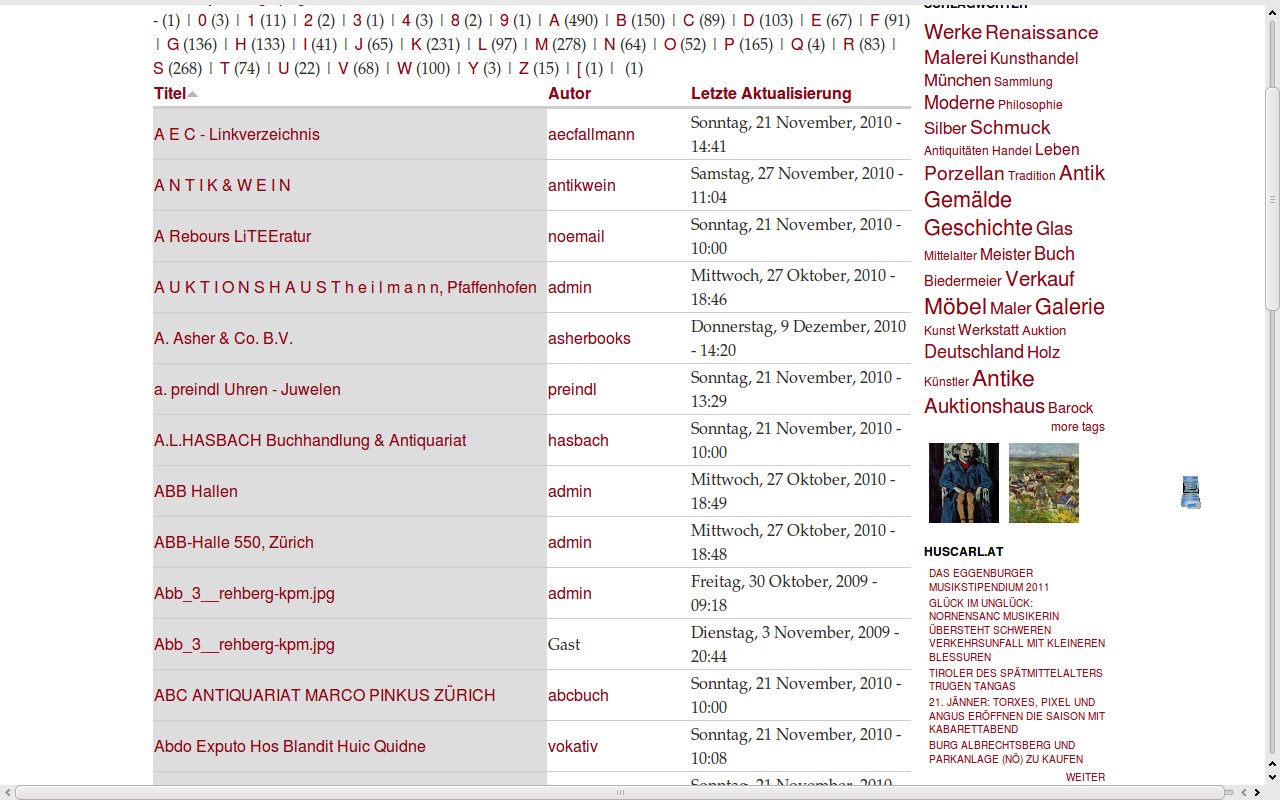The height and width of the screenshot is (800, 1280).
Task: Open ABC ANTIQUARIAT MARCO PINKUS ZÜRICH entry
Action: click(x=324, y=695)
